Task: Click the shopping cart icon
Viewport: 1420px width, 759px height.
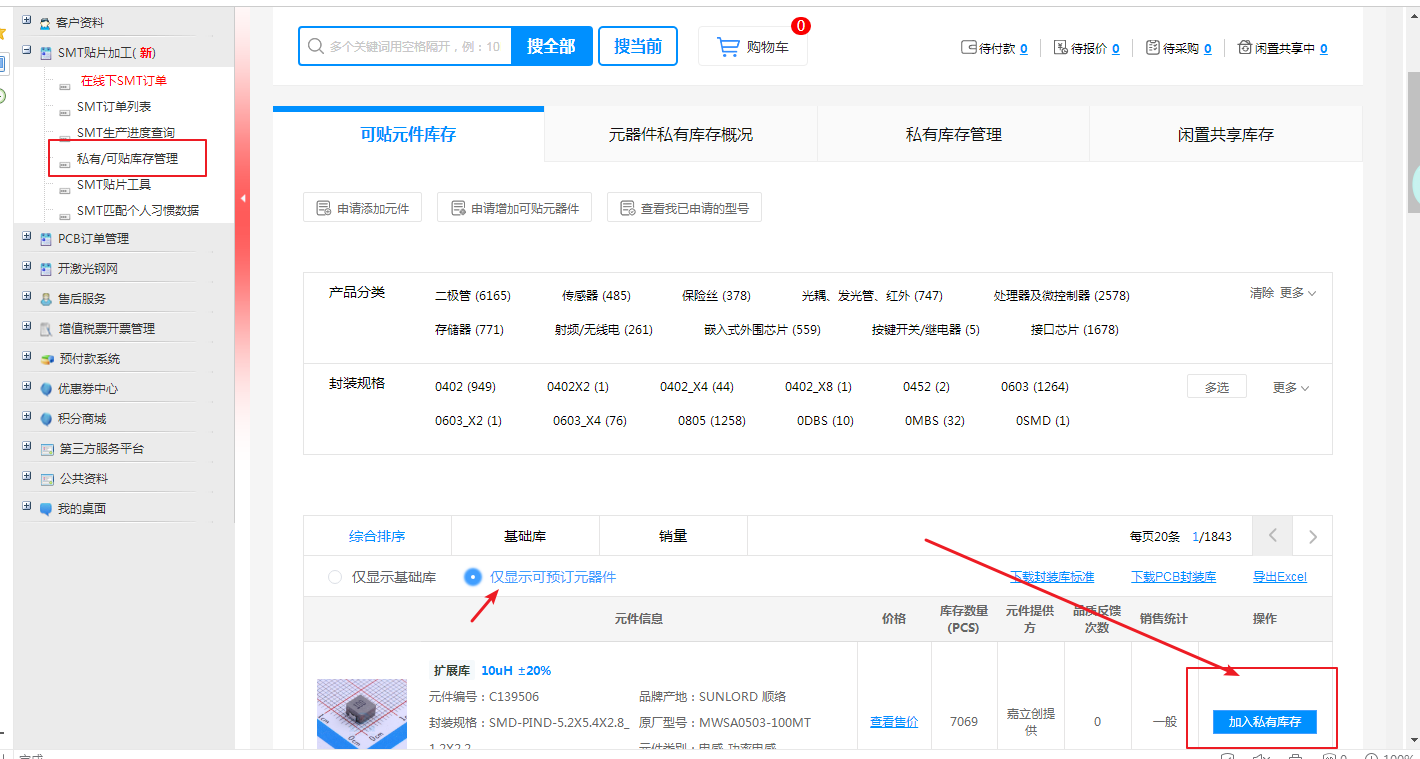Action: (x=728, y=47)
